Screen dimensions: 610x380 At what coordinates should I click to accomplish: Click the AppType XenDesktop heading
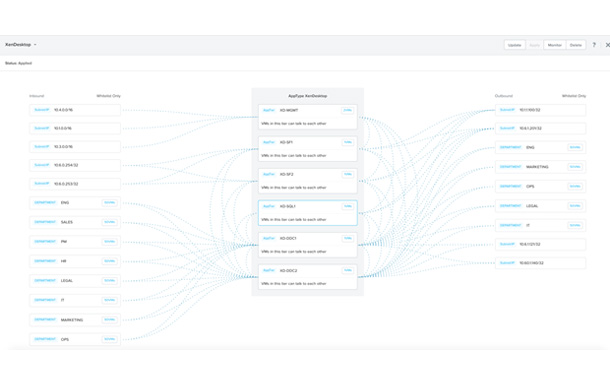click(x=307, y=96)
